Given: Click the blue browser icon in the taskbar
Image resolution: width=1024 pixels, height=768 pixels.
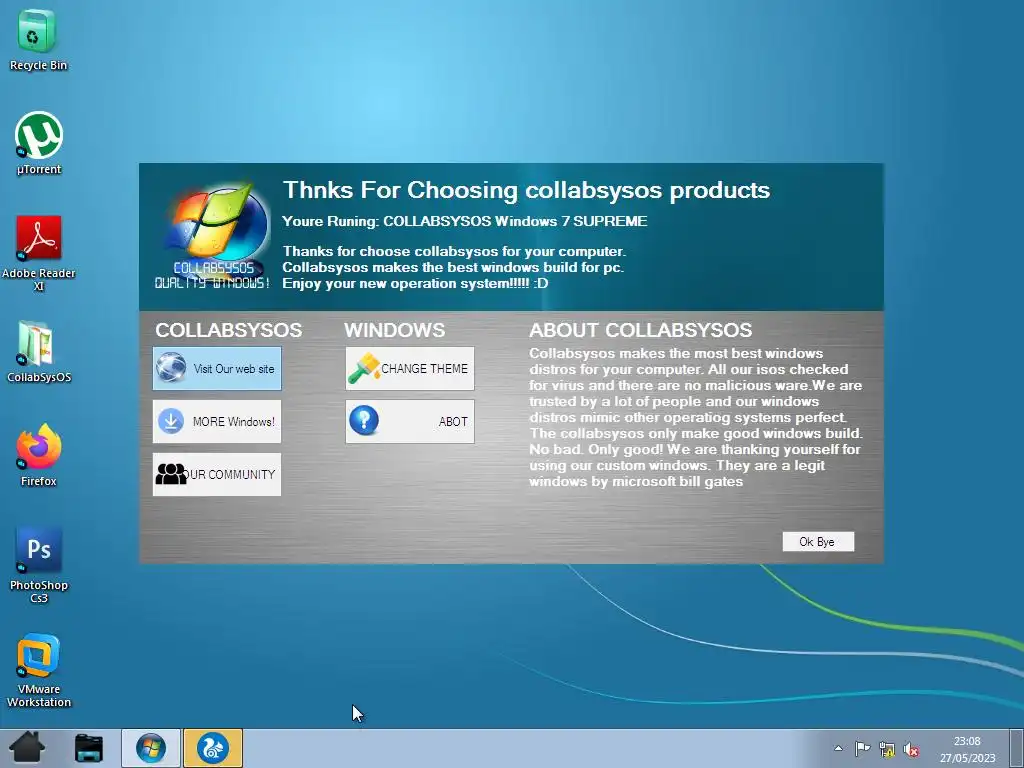Looking at the screenshot, I should coord(213,748).
